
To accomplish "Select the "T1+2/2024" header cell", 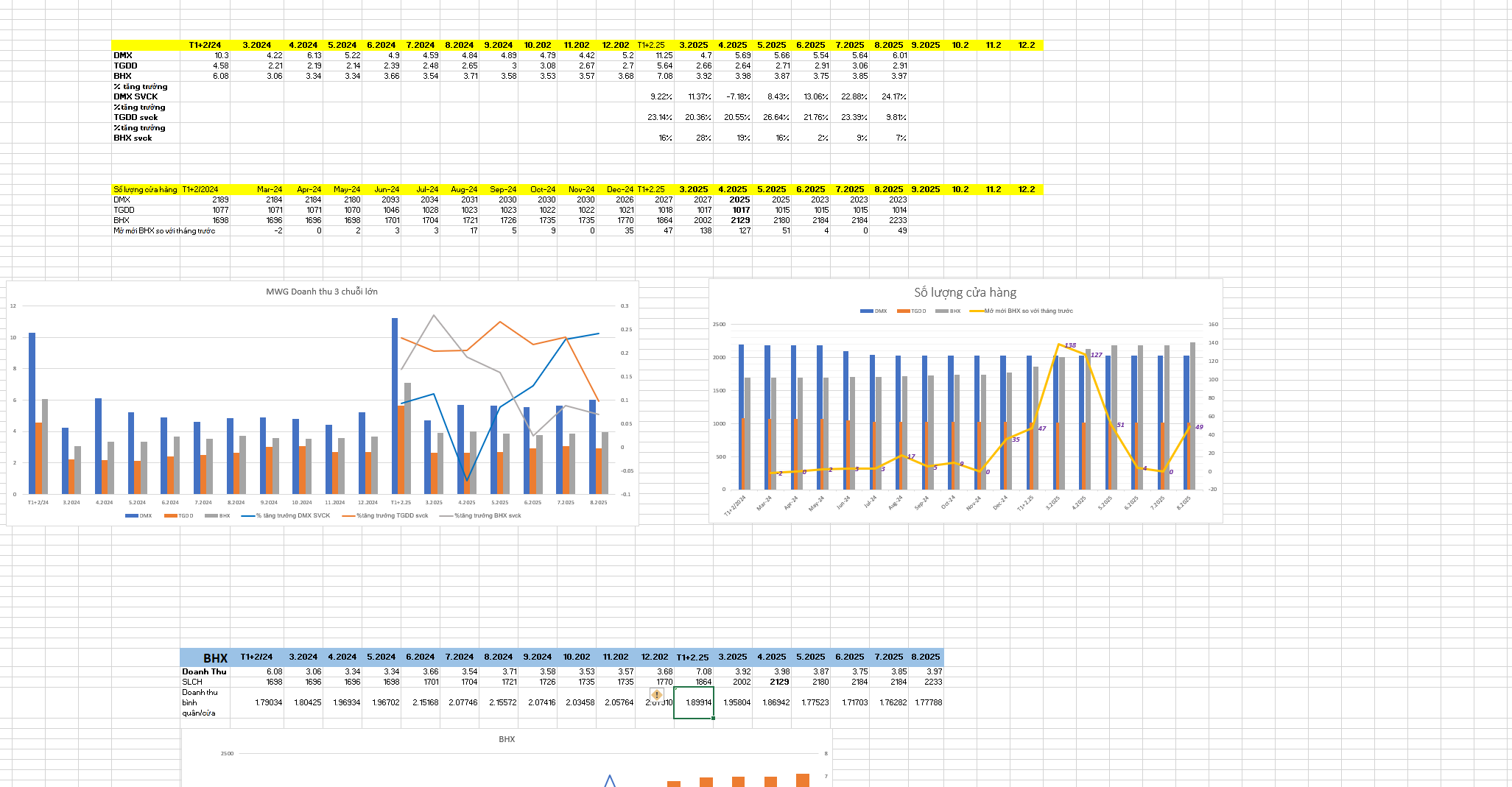I will point(205,189).
